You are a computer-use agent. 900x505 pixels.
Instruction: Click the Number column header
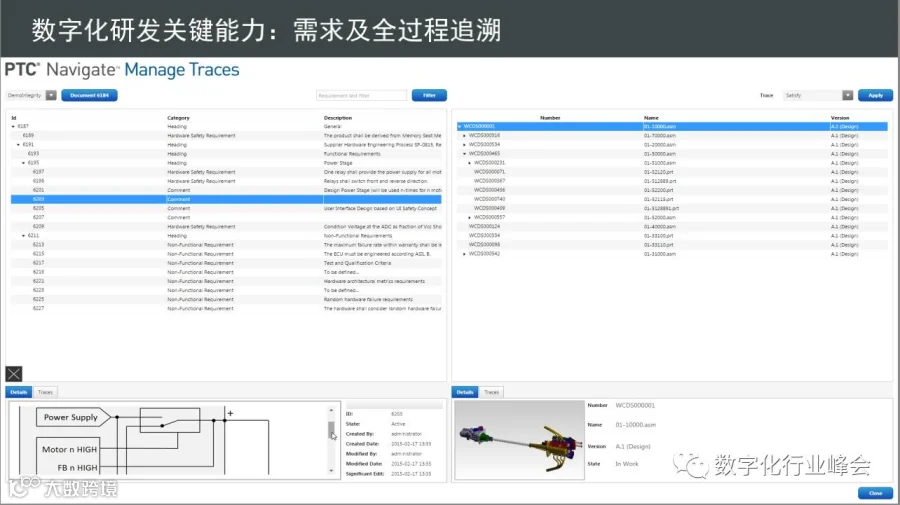550,118
